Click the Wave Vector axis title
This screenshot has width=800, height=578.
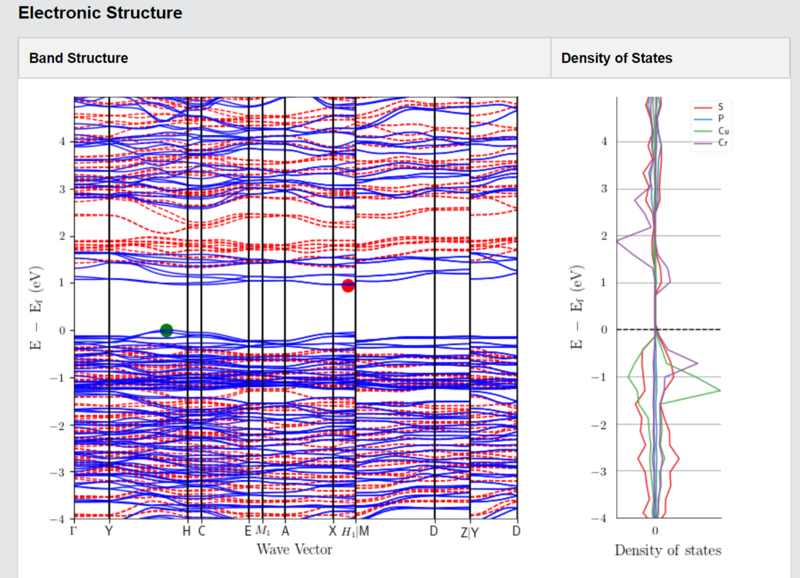click(294, 549)
